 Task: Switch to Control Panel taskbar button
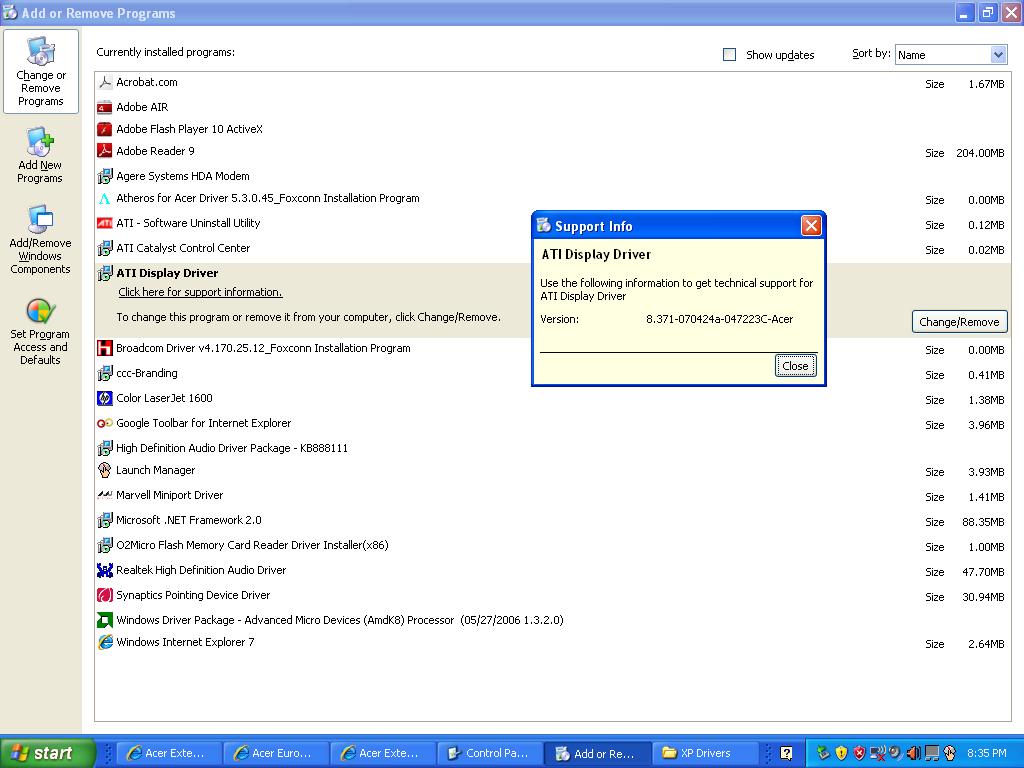click(x=490, y=753)
